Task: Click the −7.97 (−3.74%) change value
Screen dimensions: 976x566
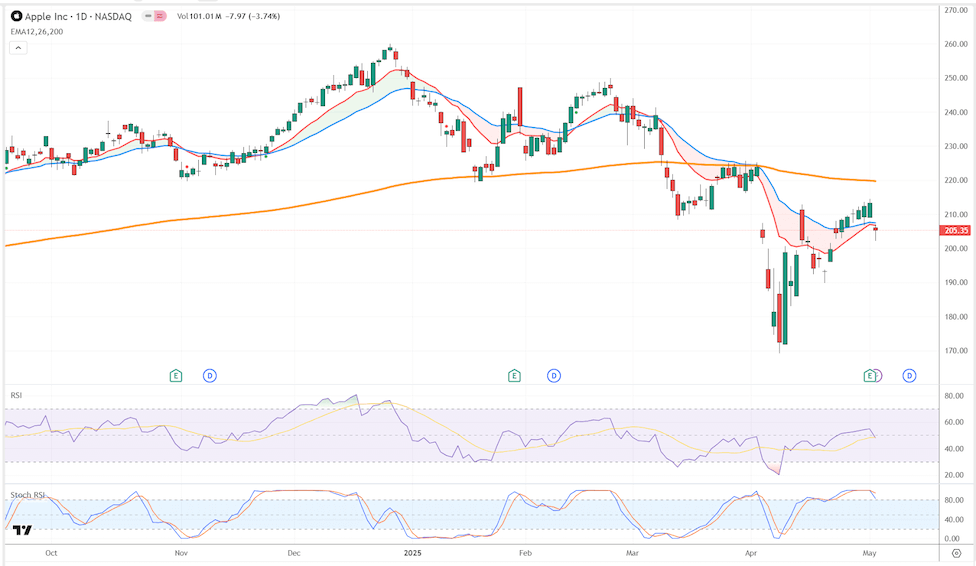Action: tap(253, 16)
